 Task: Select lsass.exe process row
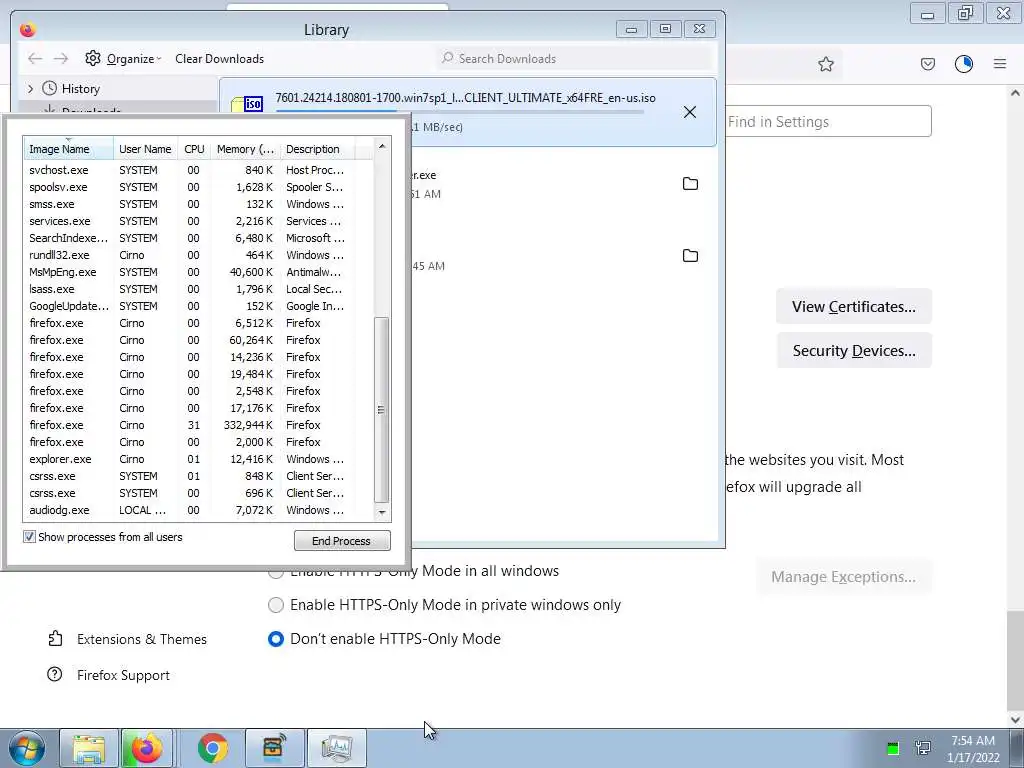point(198,289)
